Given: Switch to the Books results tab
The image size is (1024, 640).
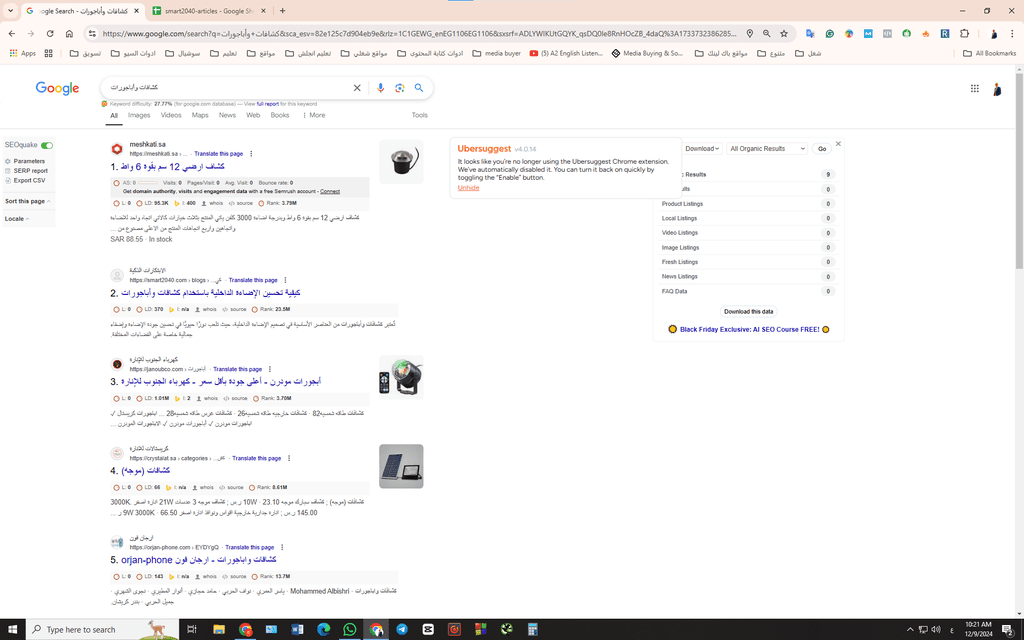Looking at the screenshot, I should click(280, 115).
